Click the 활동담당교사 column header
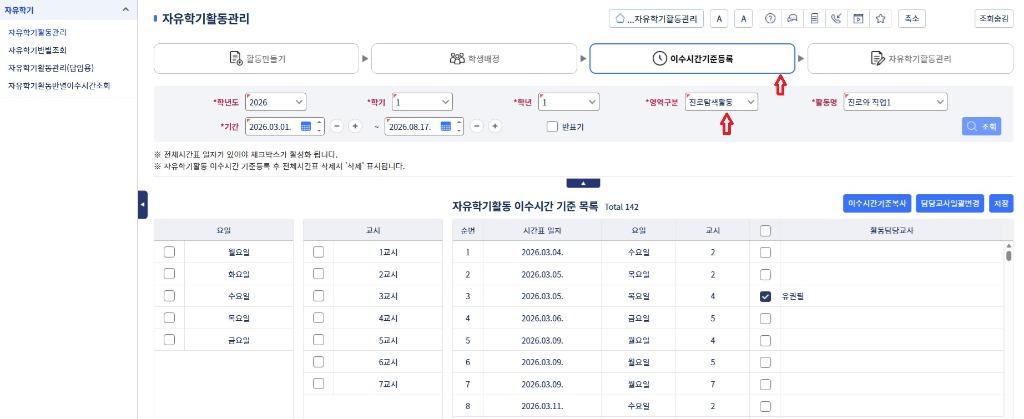 (x=891, y=230)
